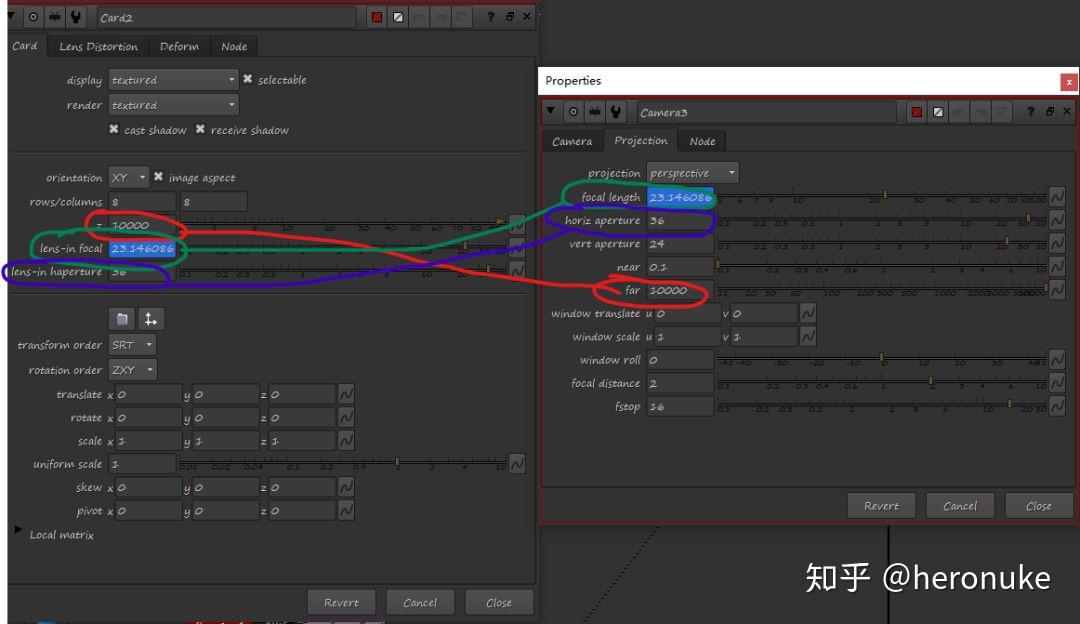Viewport: 1080px width, 624px height.
Task: Switch to the Node tab in Card2
Action: [234, 46]
